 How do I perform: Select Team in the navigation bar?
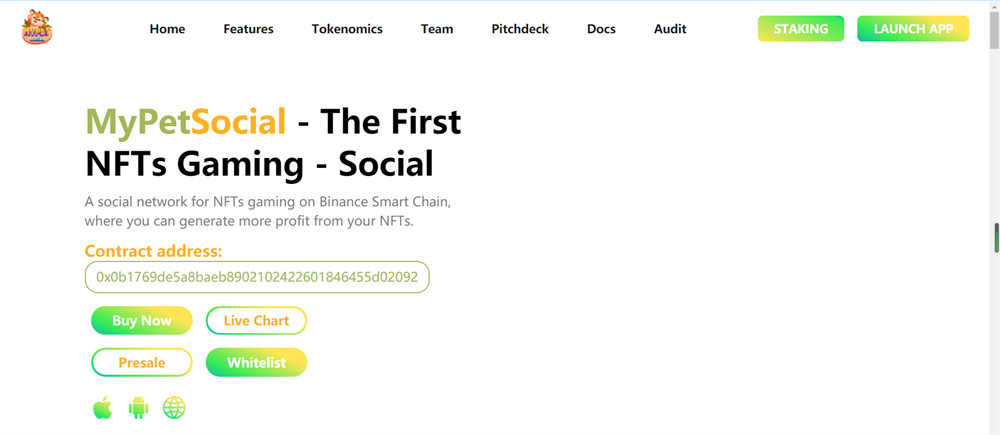(x=437, y=29)
